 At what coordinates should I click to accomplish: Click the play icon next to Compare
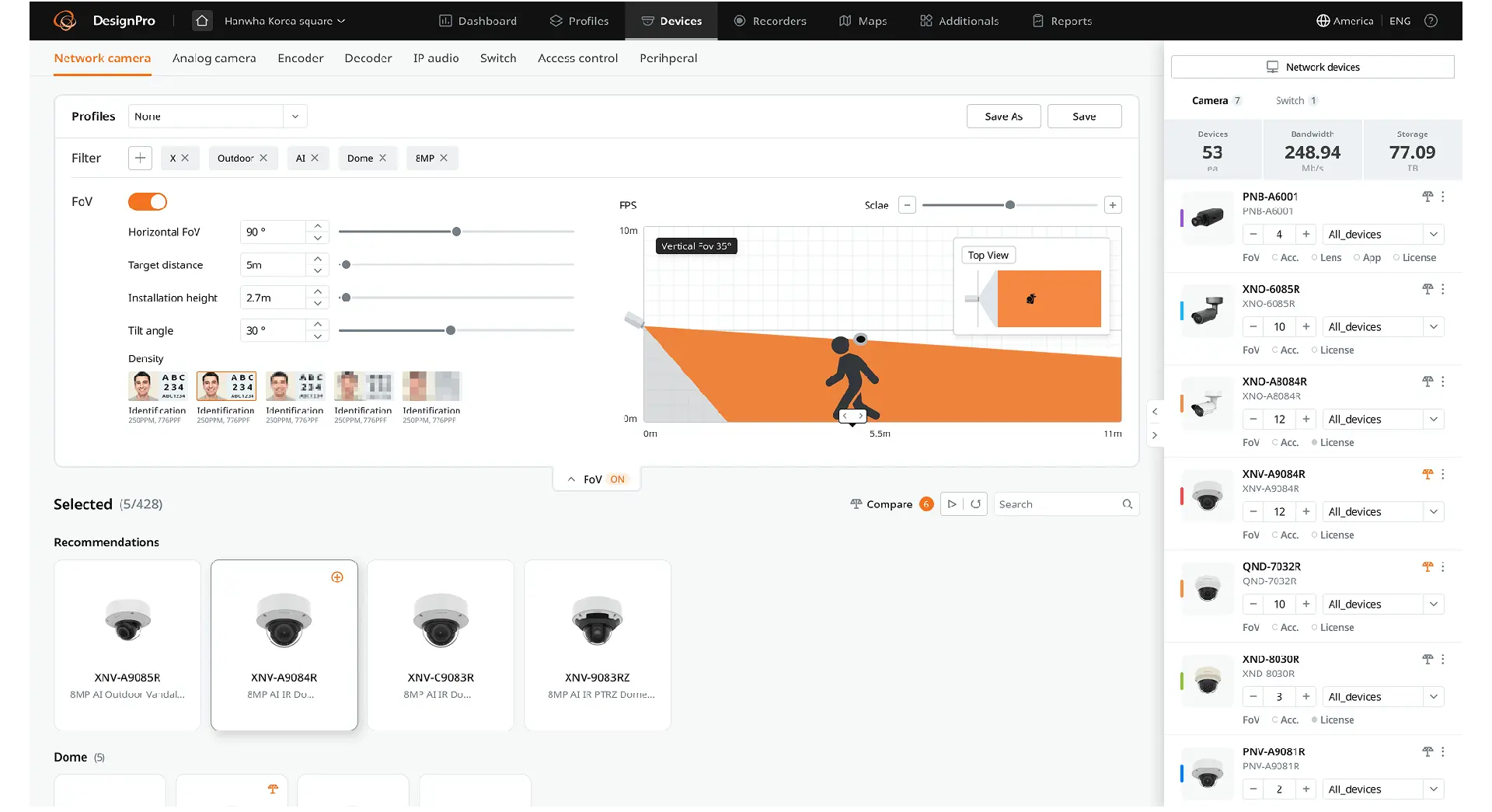coord(952,504)
